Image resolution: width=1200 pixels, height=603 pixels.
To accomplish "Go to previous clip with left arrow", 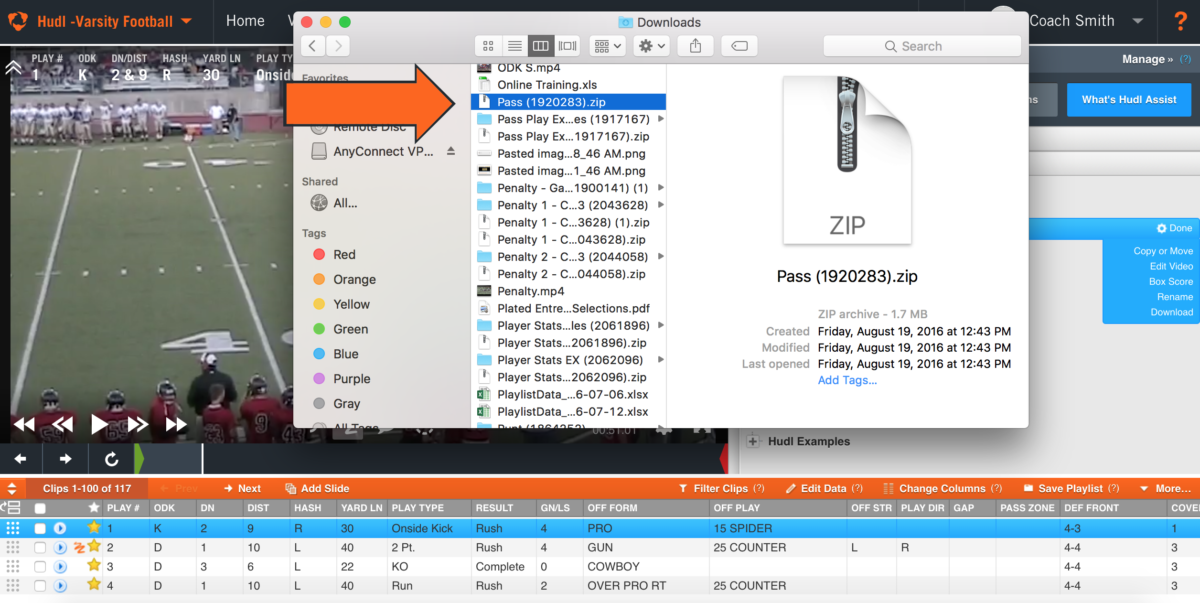I will (21, 459).
